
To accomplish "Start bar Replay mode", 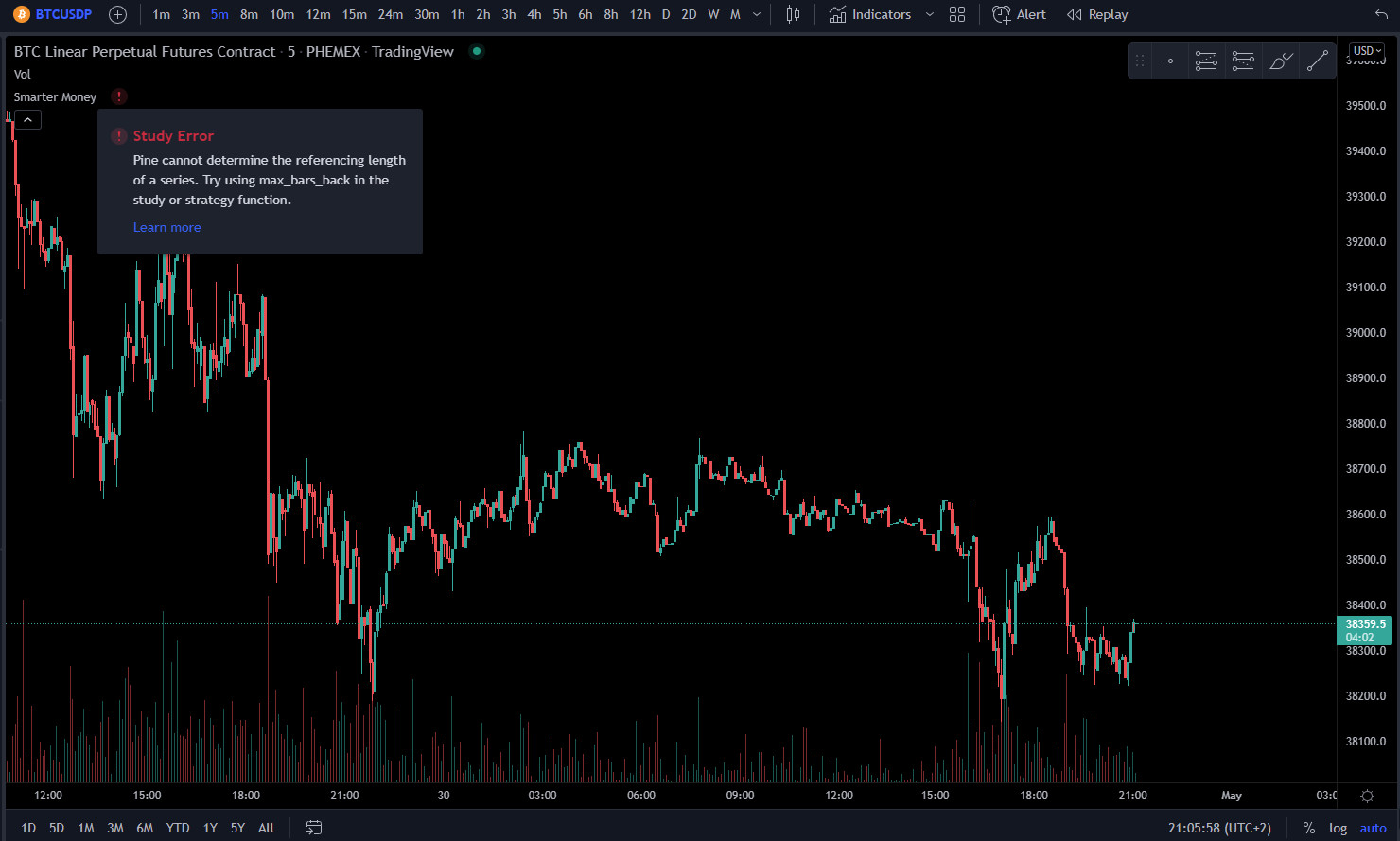I will click(x=1097, y=14).
